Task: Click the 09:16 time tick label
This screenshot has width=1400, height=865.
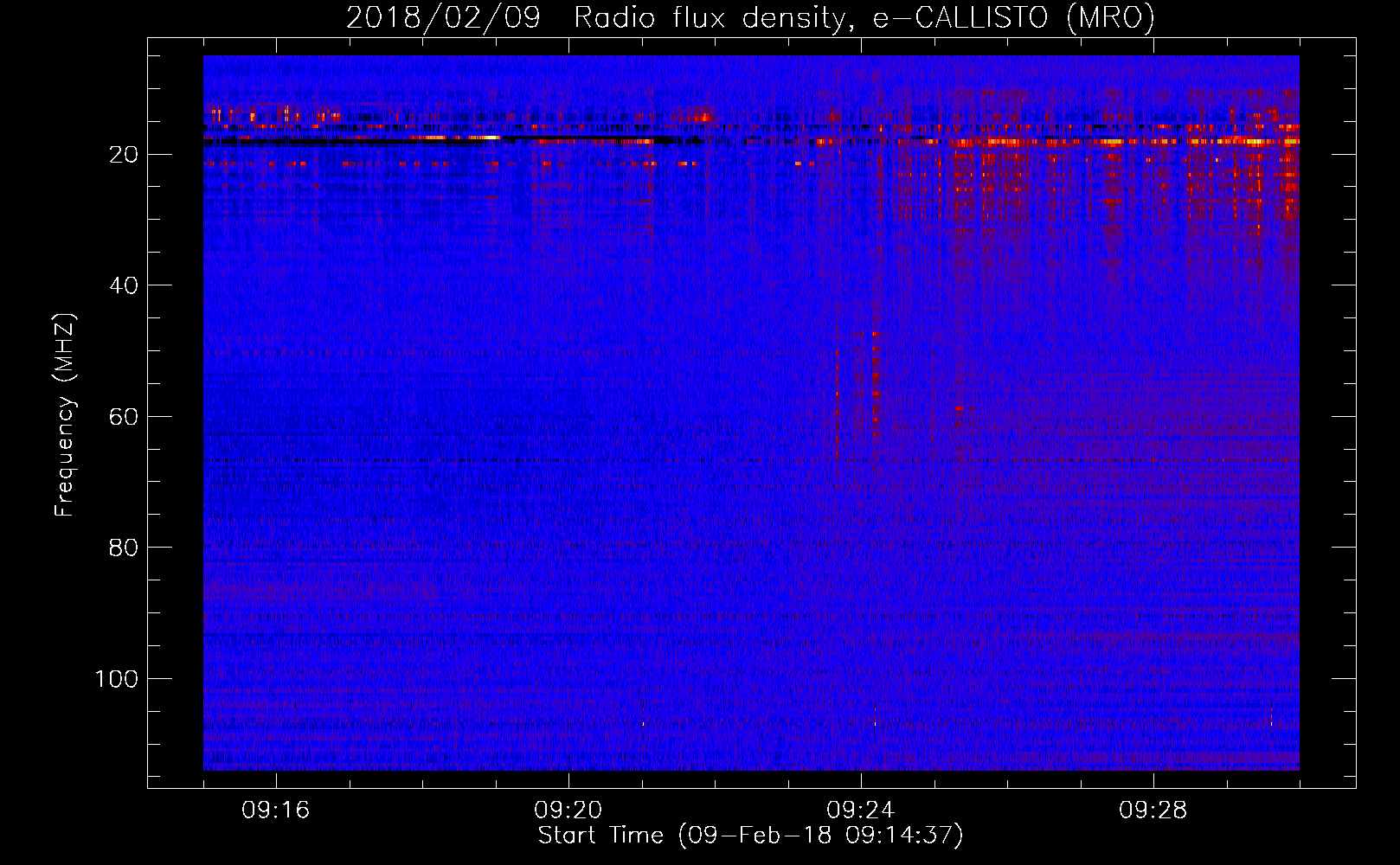Action: click(276, 811)
